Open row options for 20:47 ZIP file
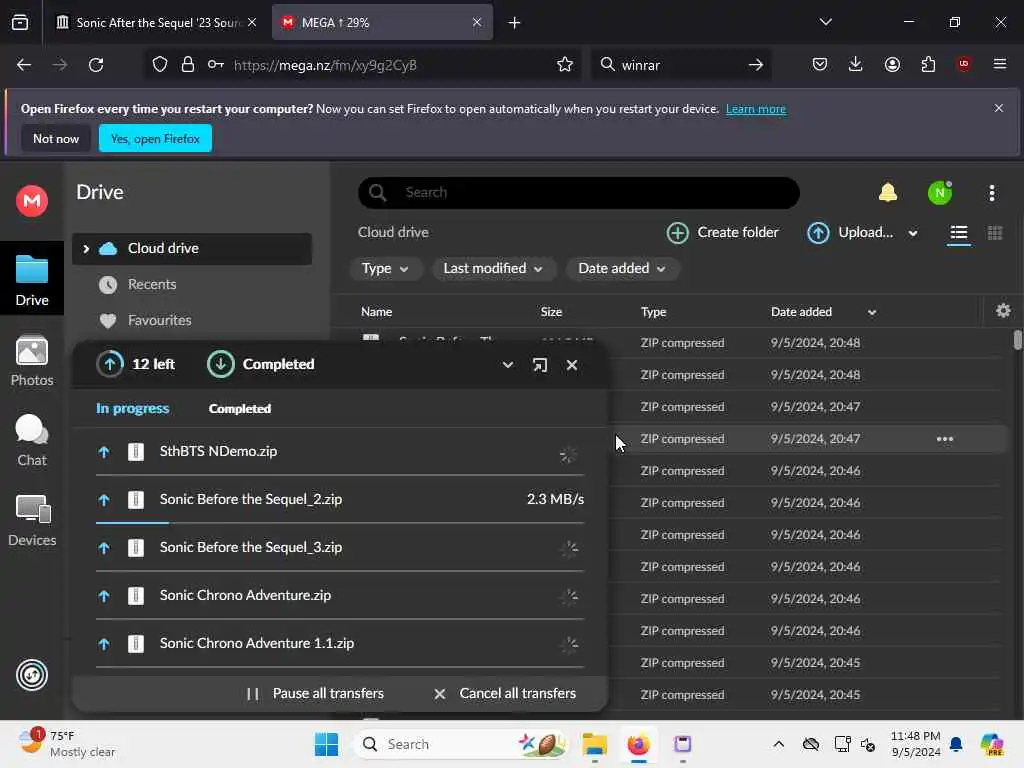1024x768 pixels. pos(944,439)
